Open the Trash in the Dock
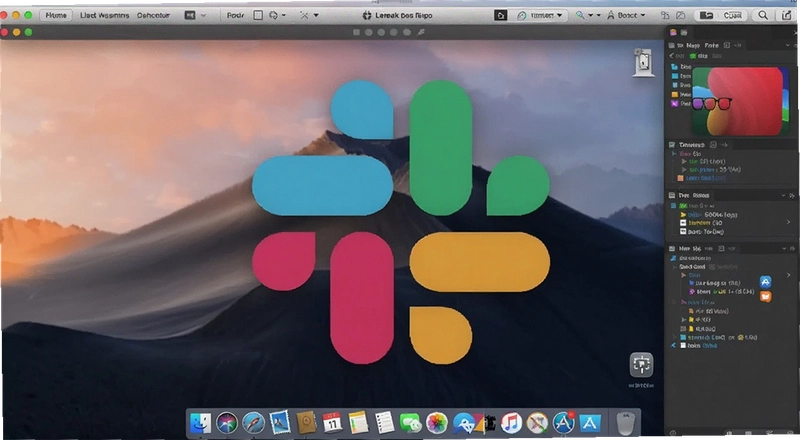This screenshot has width=800, height=440. 626,424
